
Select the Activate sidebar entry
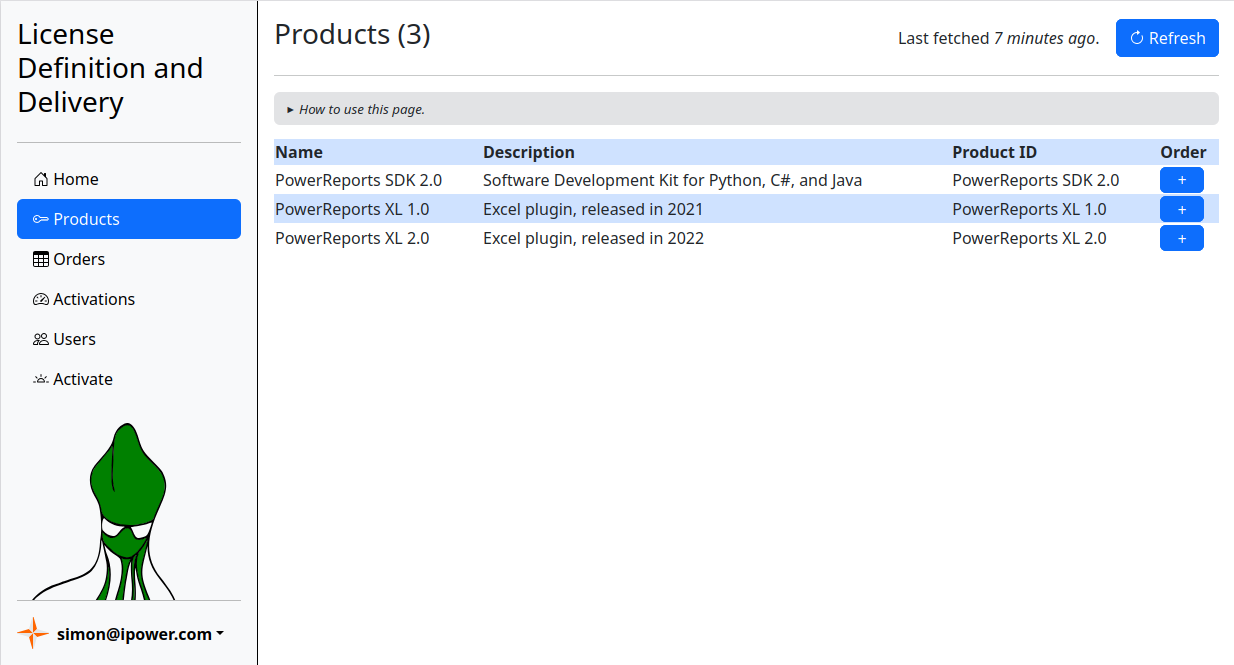pos(83,380)
